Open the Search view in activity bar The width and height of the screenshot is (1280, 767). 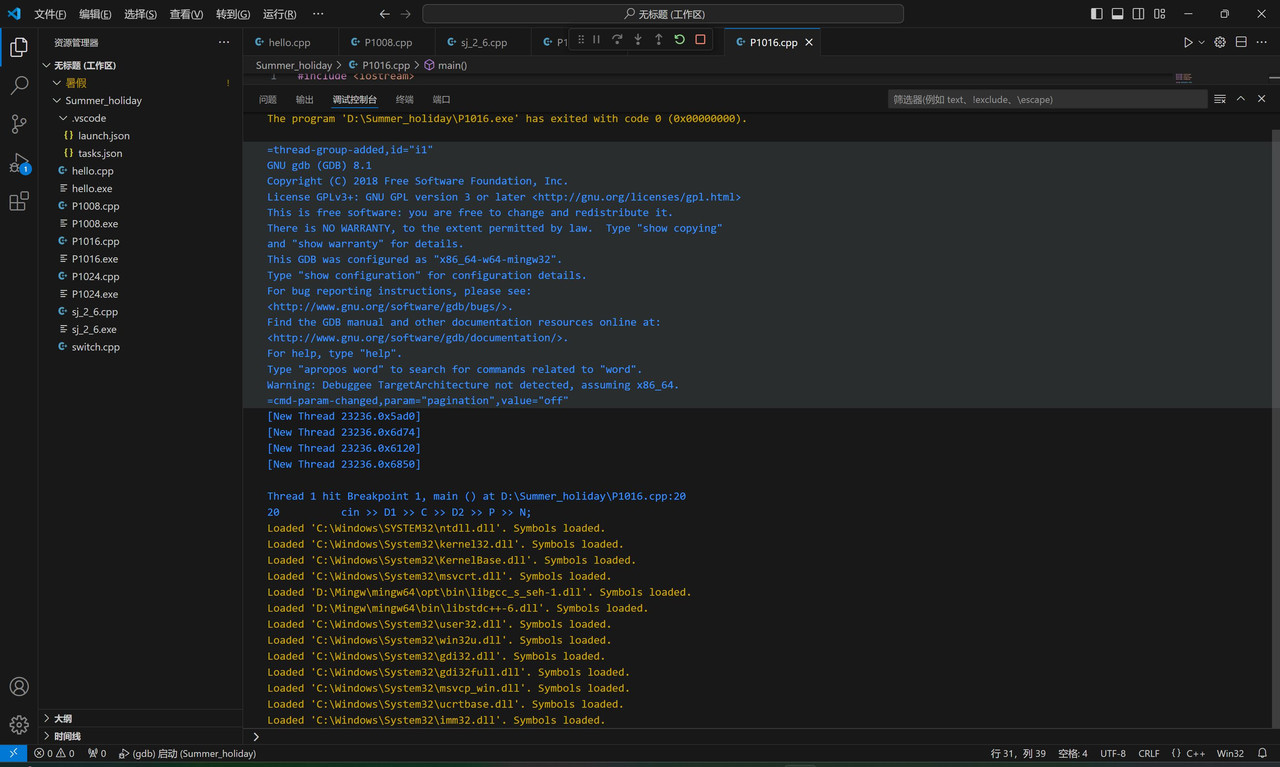click(19, 86)
